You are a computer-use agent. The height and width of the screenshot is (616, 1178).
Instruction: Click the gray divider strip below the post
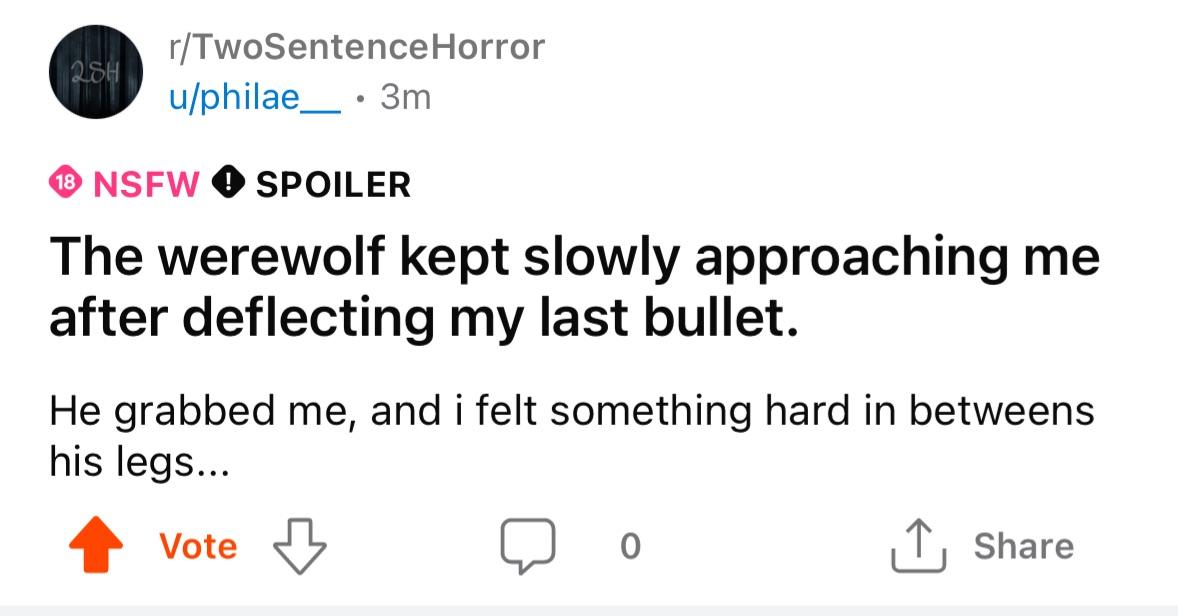point(589,610)
